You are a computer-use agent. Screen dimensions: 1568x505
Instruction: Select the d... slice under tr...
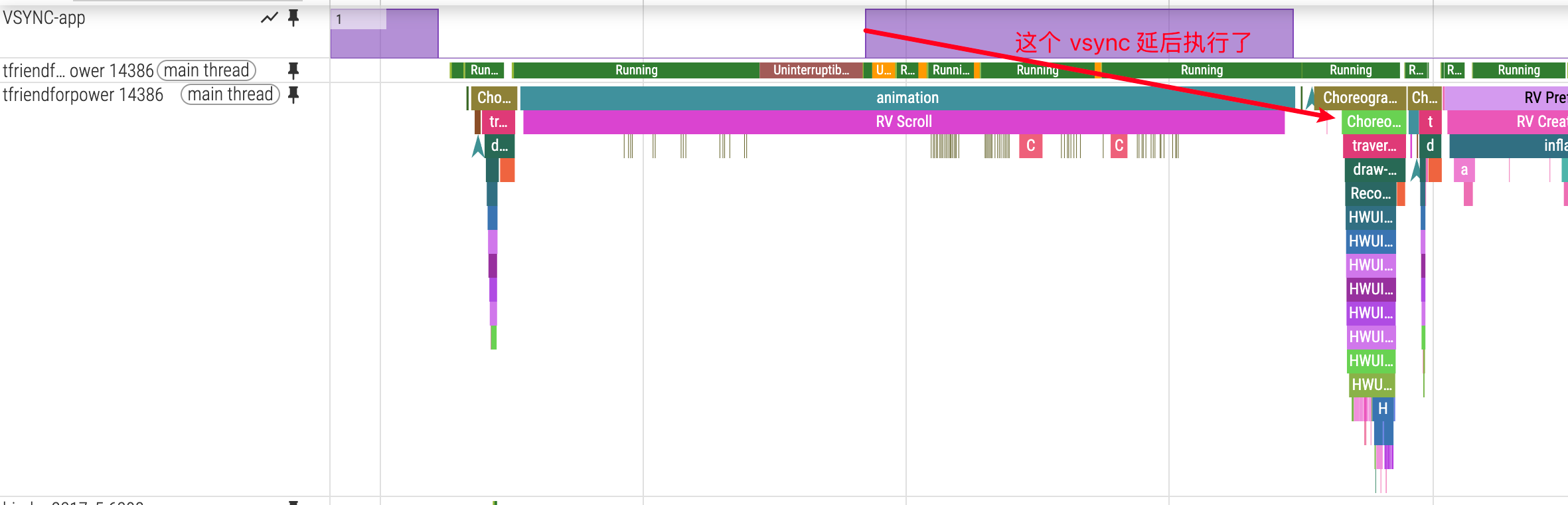tap(500, 146)
